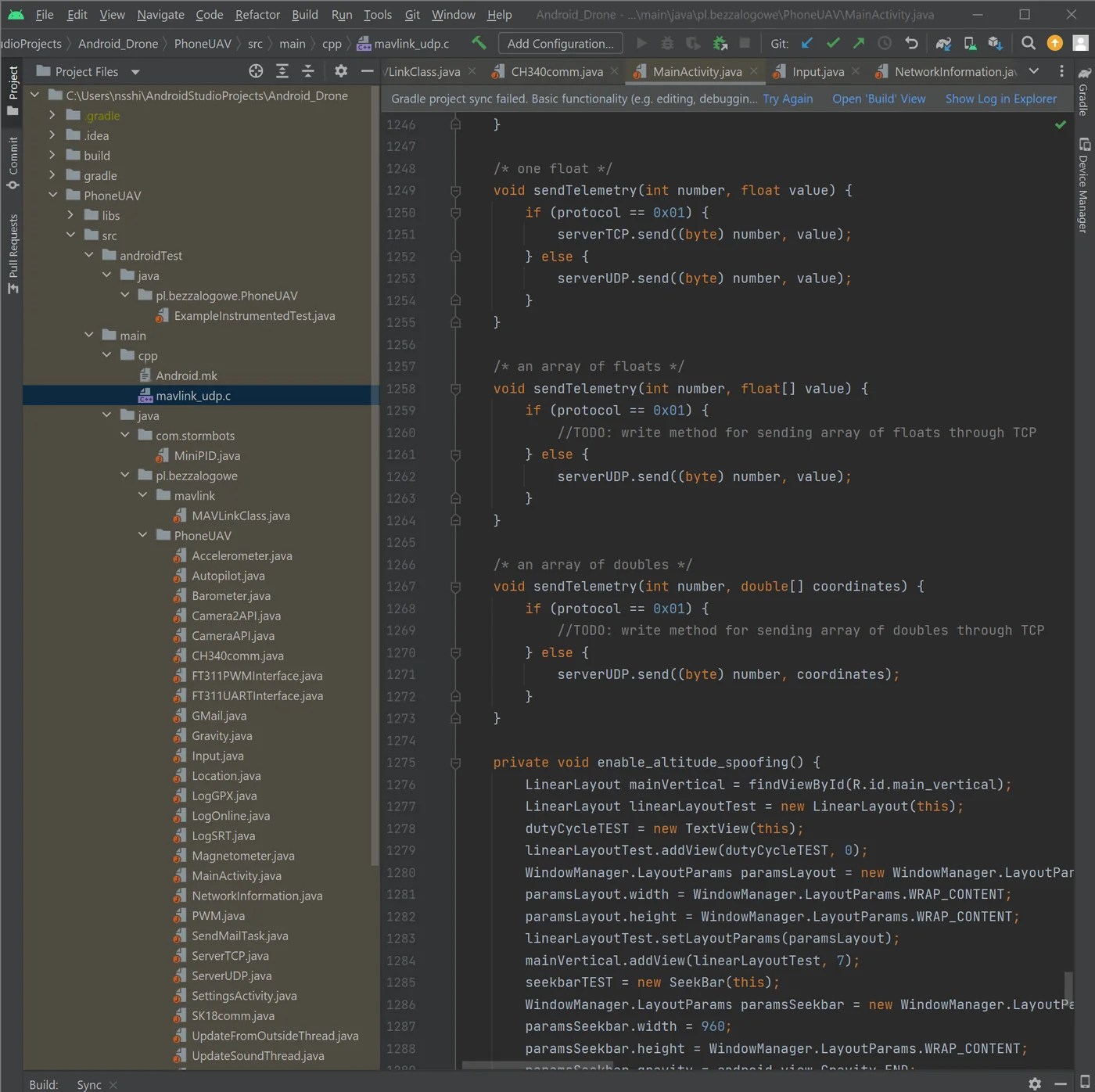
Task: Click the Git update project arrow
Action: tap(807, 43)
